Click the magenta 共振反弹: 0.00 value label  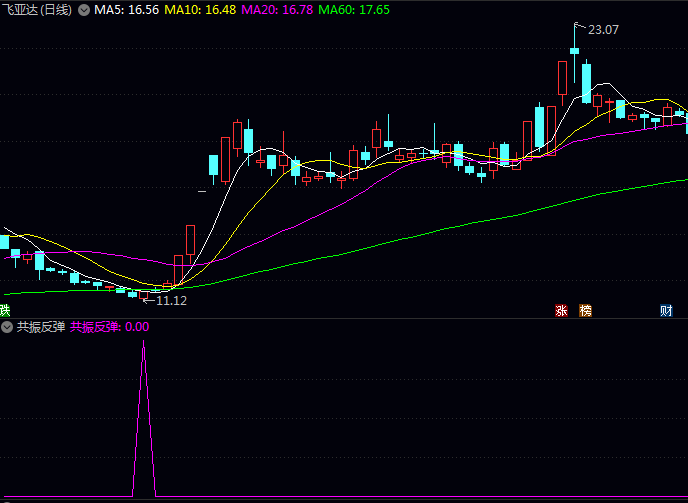[x=110, y=326]
